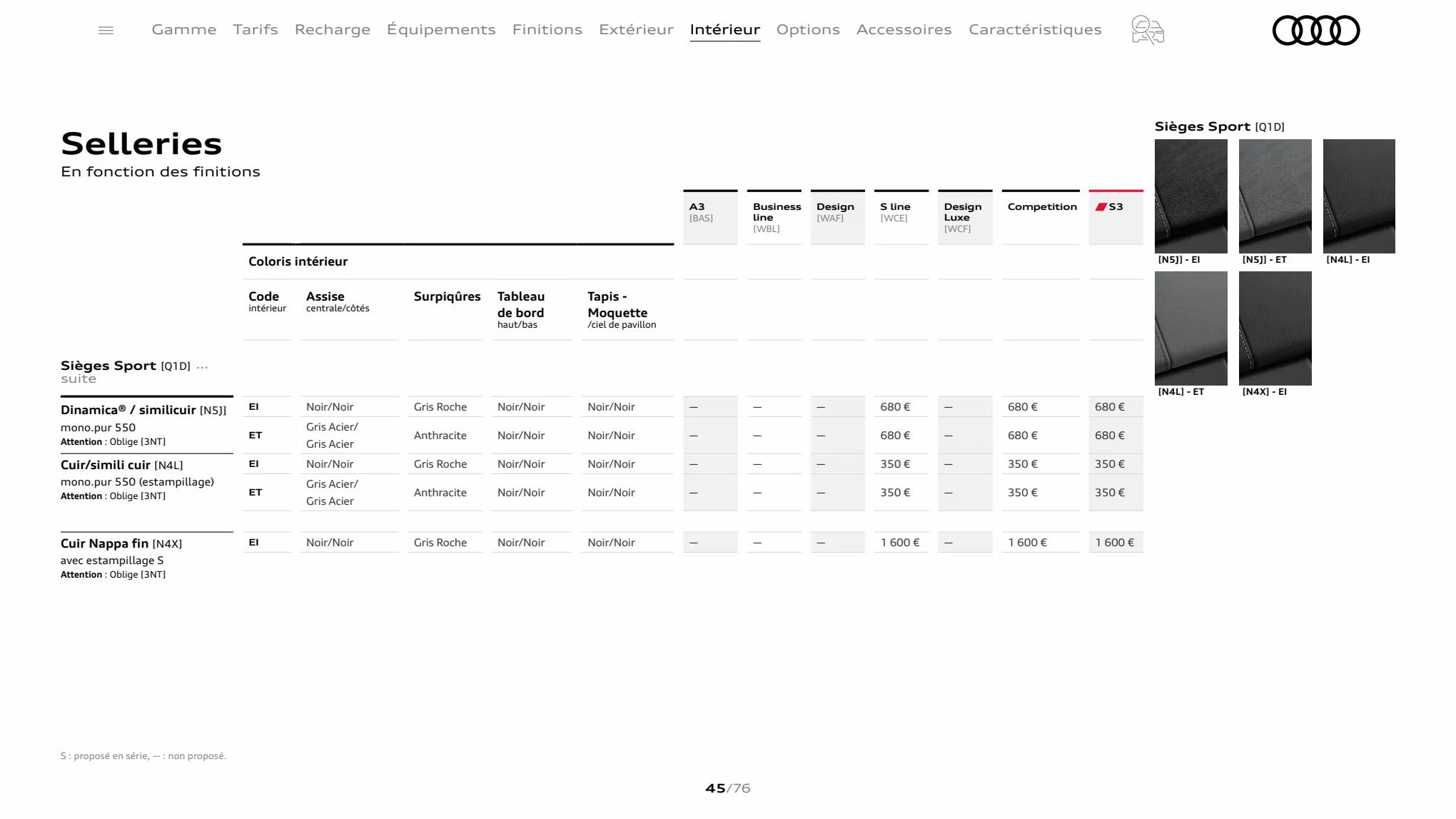This screenshot has width=1456, height=819.
Task: Open the Finitions tab
Action: point(547,29)
